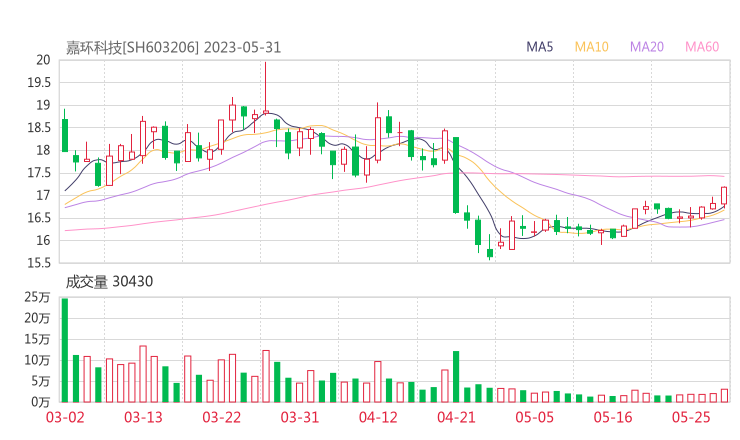Click the 成交量 30430 volume label

109,282
